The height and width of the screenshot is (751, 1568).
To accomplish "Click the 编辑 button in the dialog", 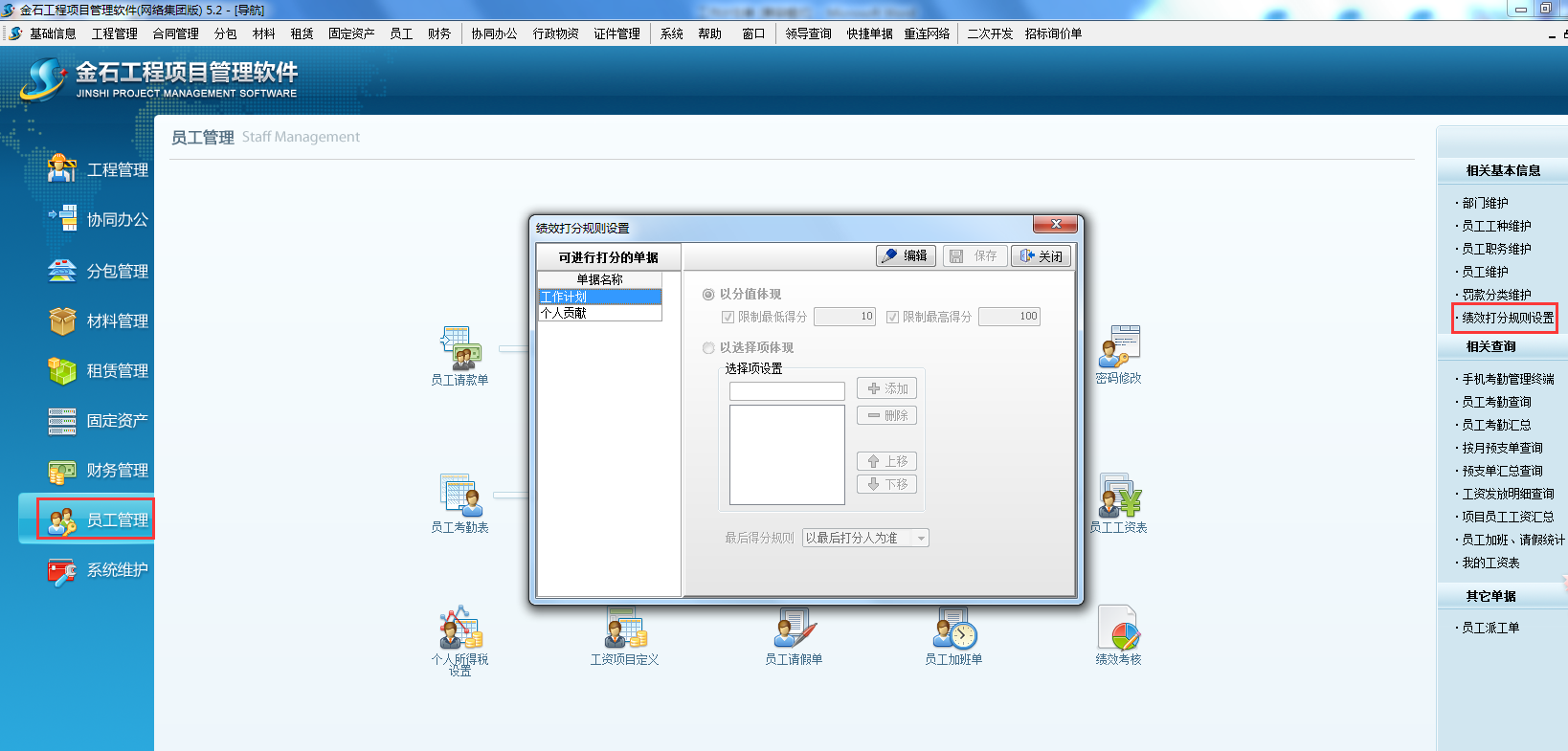I will (x=906, y=256).
